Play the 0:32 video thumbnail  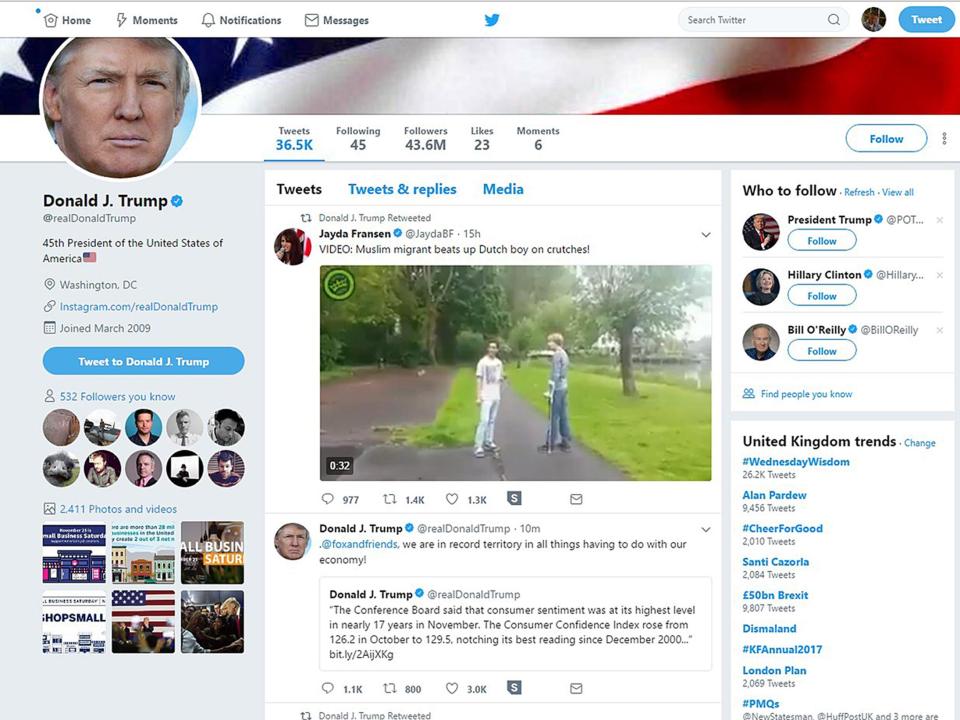pos(516,373)
